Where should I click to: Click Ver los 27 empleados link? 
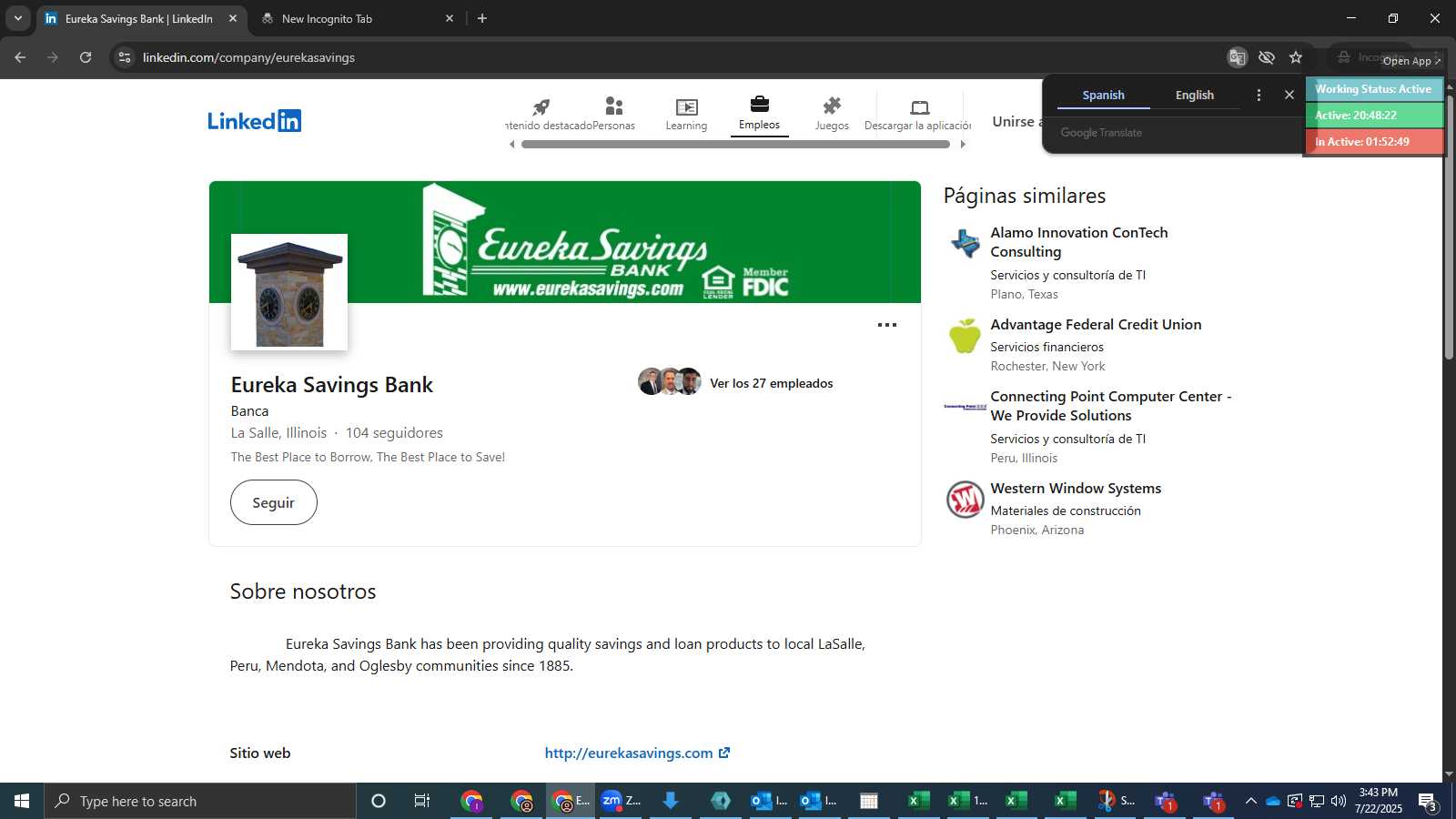[772, 383]
